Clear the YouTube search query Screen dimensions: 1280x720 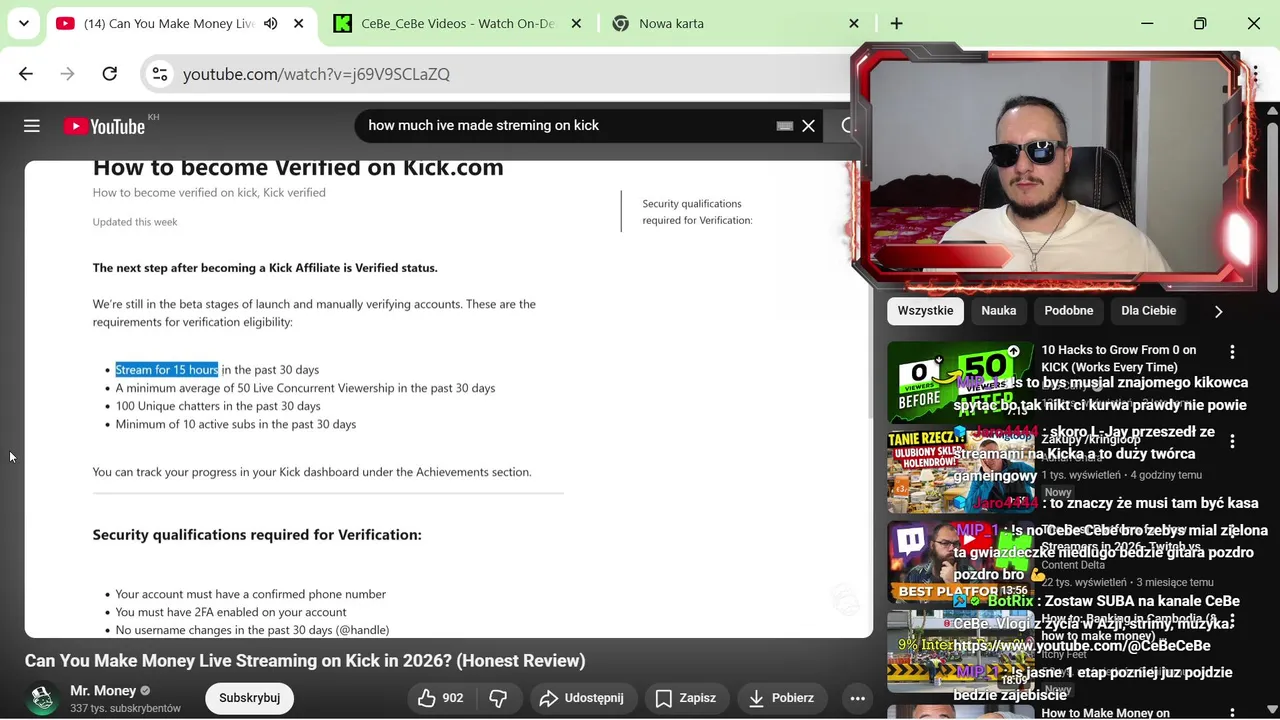click(808, 126)
